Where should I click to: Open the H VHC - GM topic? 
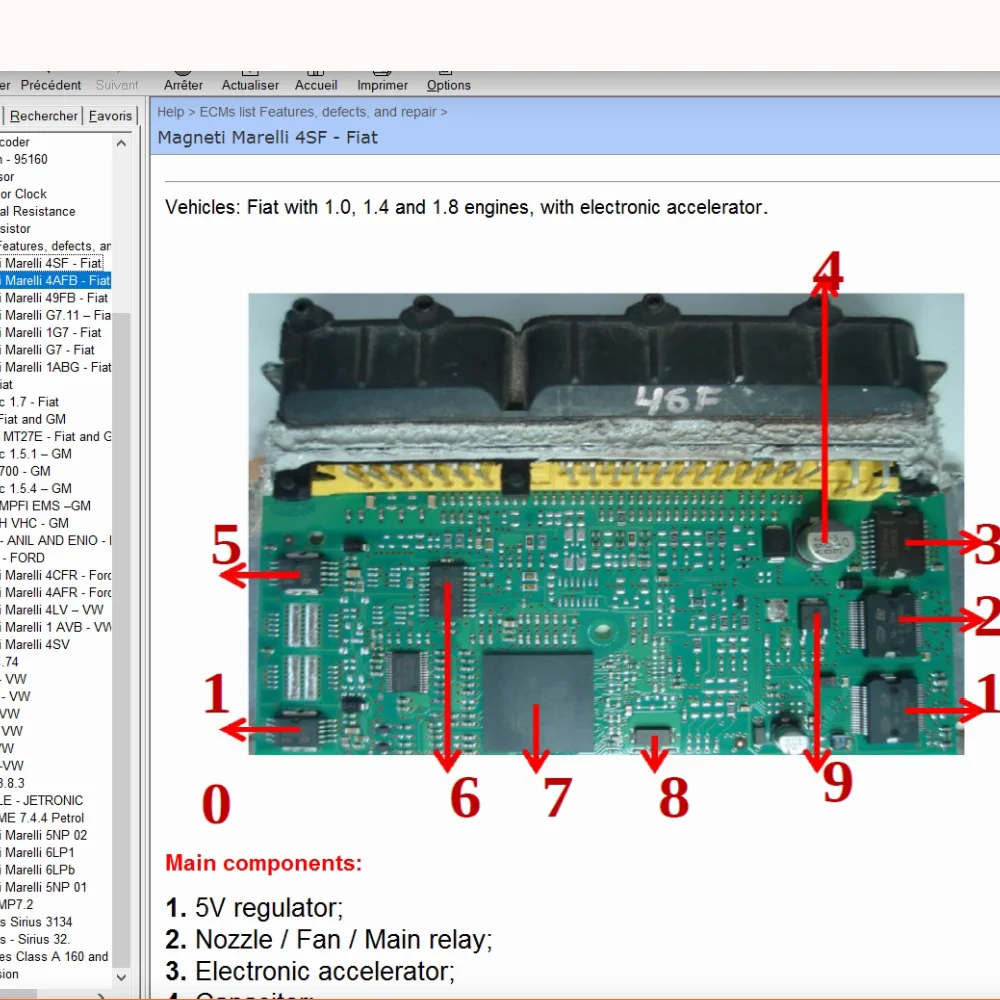click(34, 523)
